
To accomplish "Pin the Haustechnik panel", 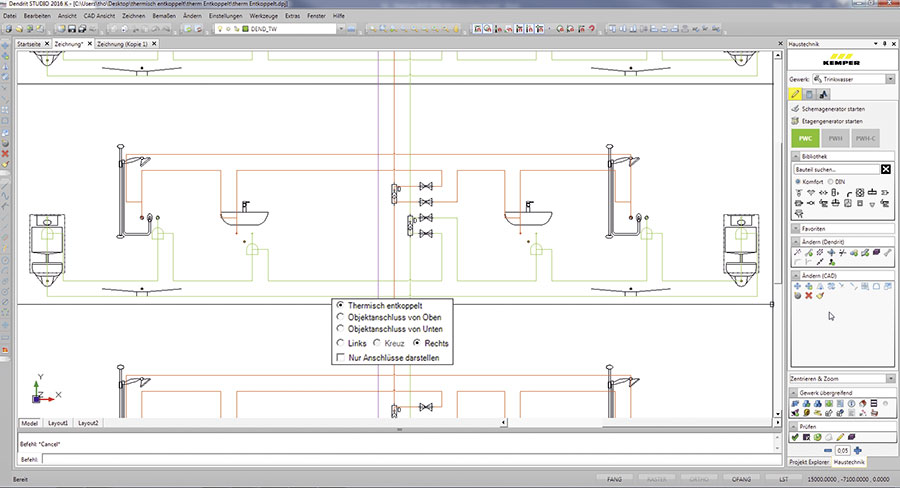I will 885,44.
